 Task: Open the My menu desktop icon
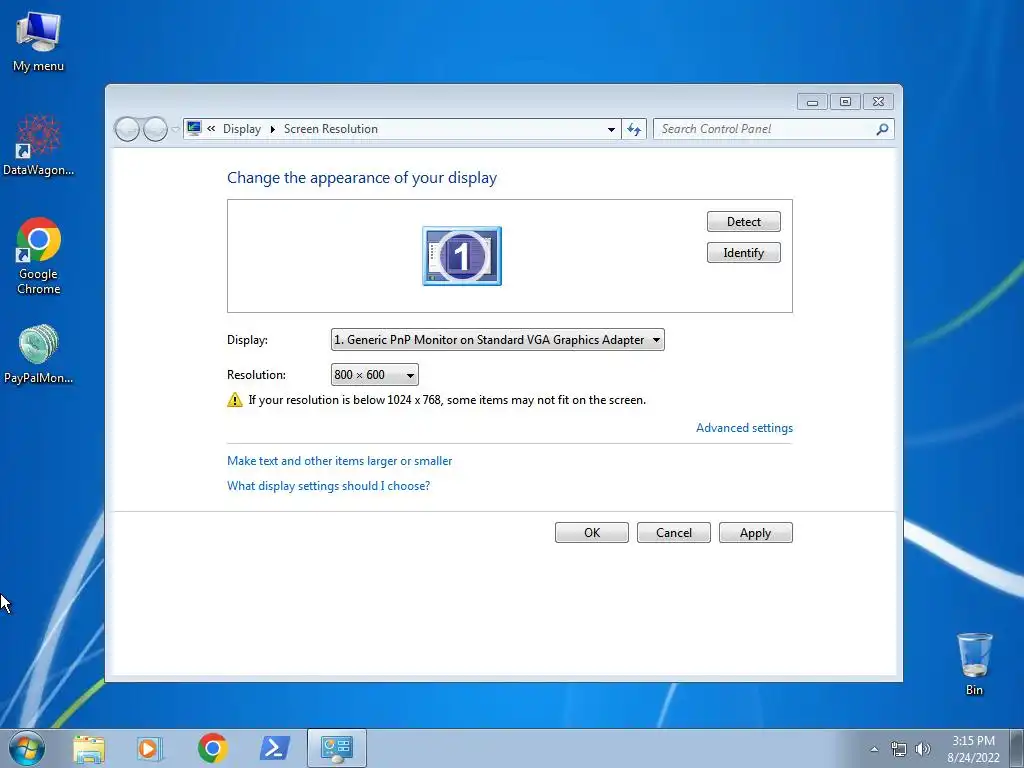tap(38, 42)
